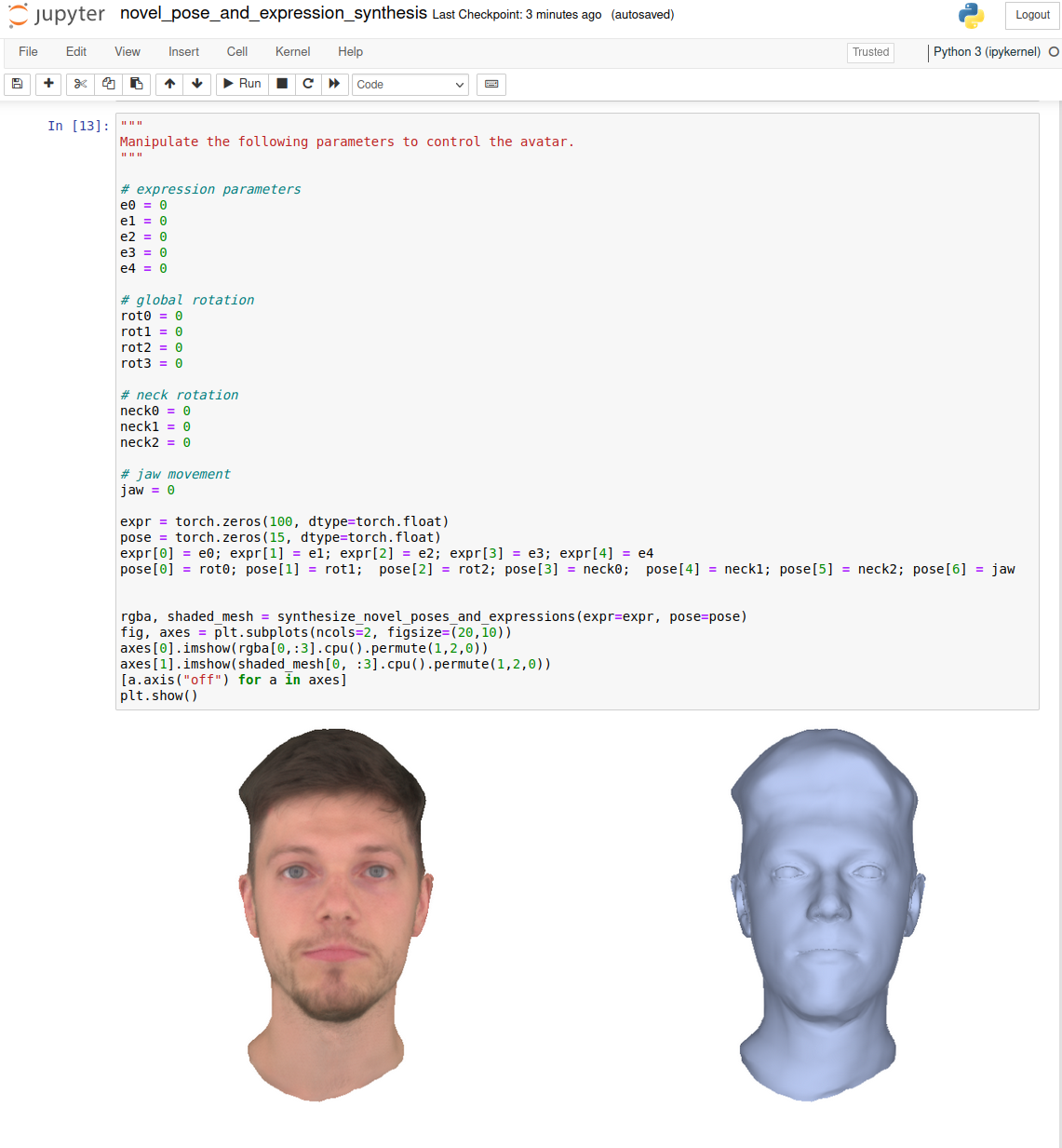Screen dimensions: 1062x1148
Task: Click the '# global rotation' comment
Action: 187,301
